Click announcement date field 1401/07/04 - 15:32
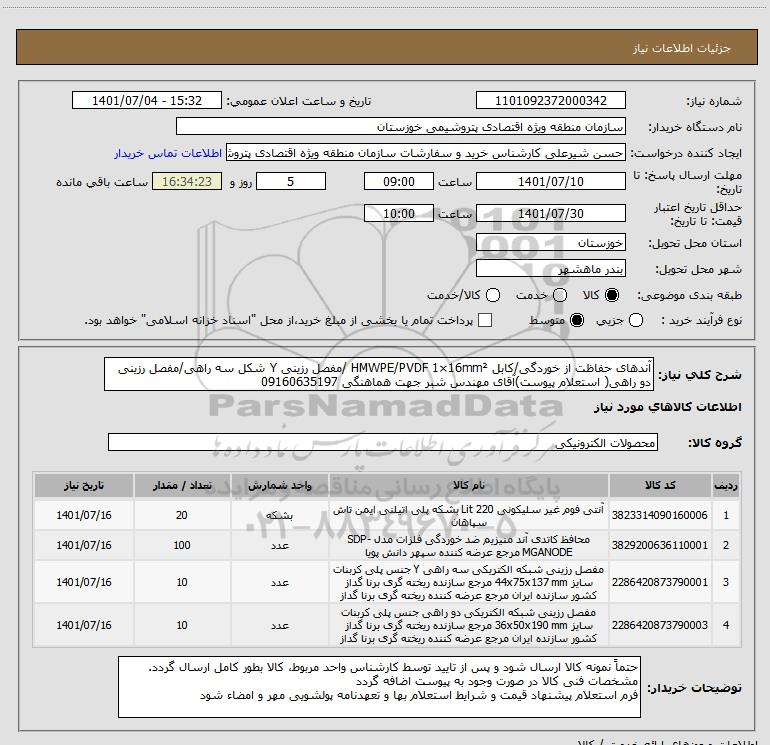This screenshot has width=770, height=745. 147,100
